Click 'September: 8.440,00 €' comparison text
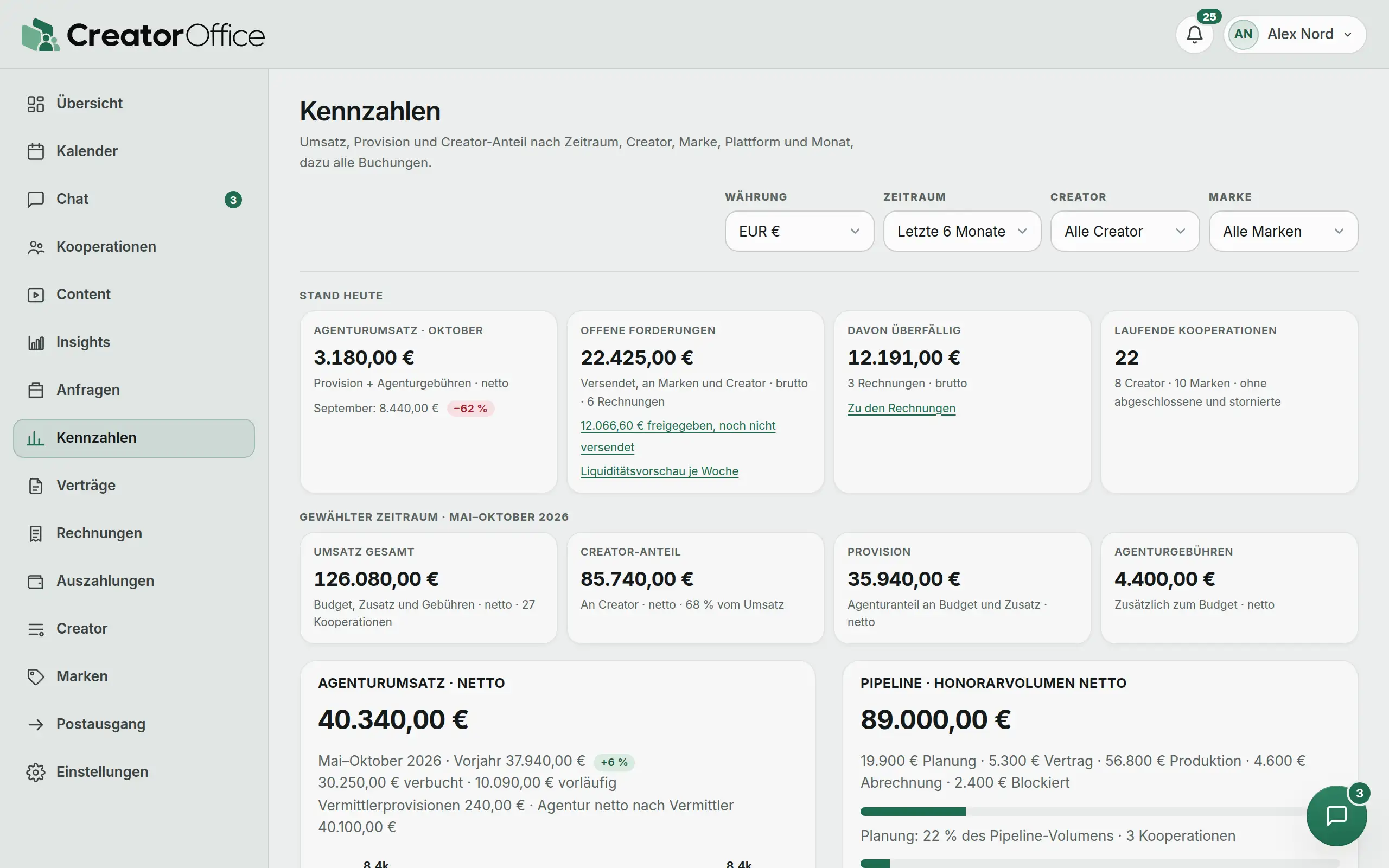Screen dimensions: 1389x868 tap(376, 408)
